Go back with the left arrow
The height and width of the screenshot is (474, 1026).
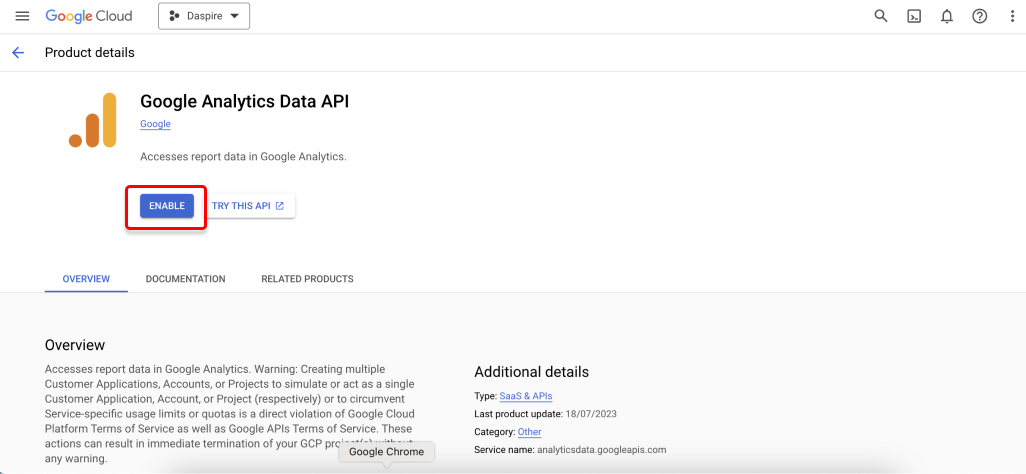pyautogui.click(x=18, y=53)
